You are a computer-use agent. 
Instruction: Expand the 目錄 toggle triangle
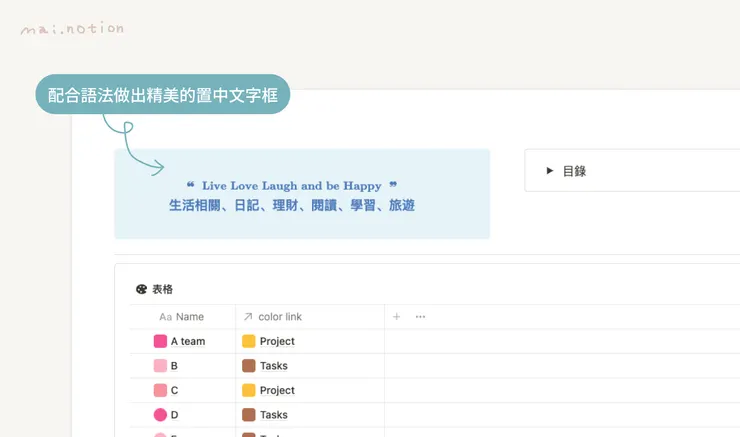click(x=549, y=170)
